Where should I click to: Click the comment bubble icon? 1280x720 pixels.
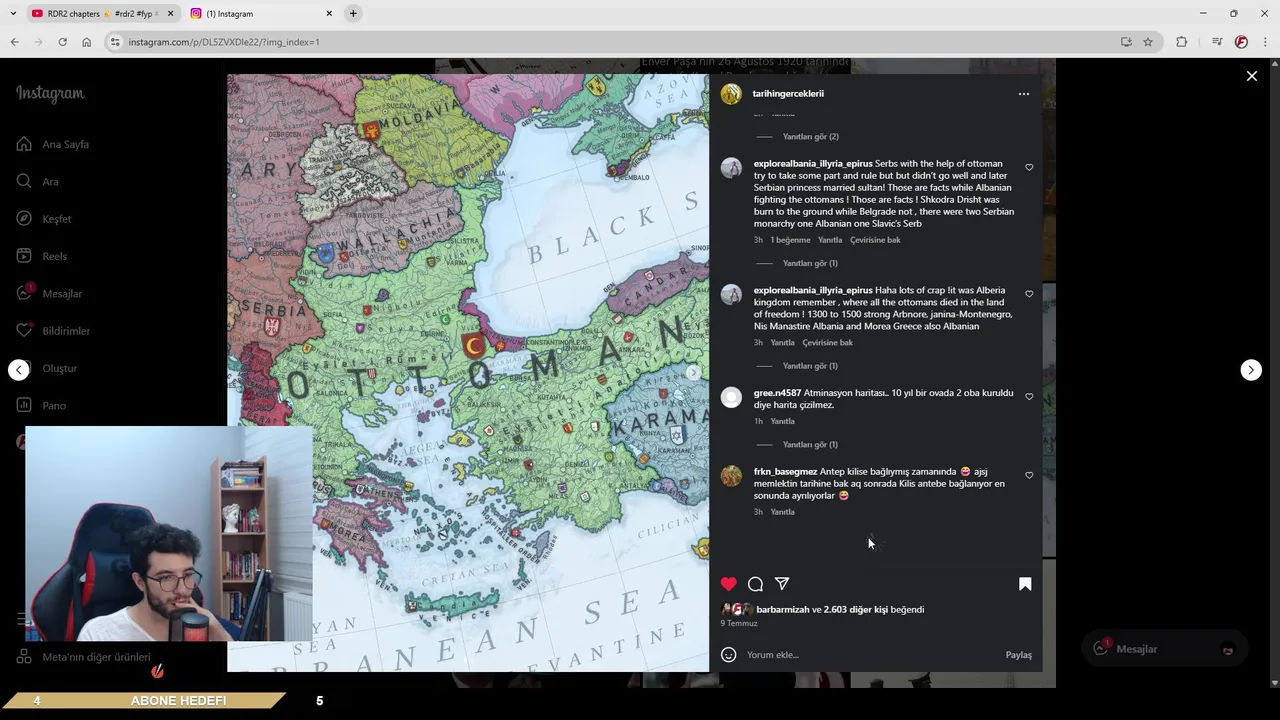[x=755, y=584]
